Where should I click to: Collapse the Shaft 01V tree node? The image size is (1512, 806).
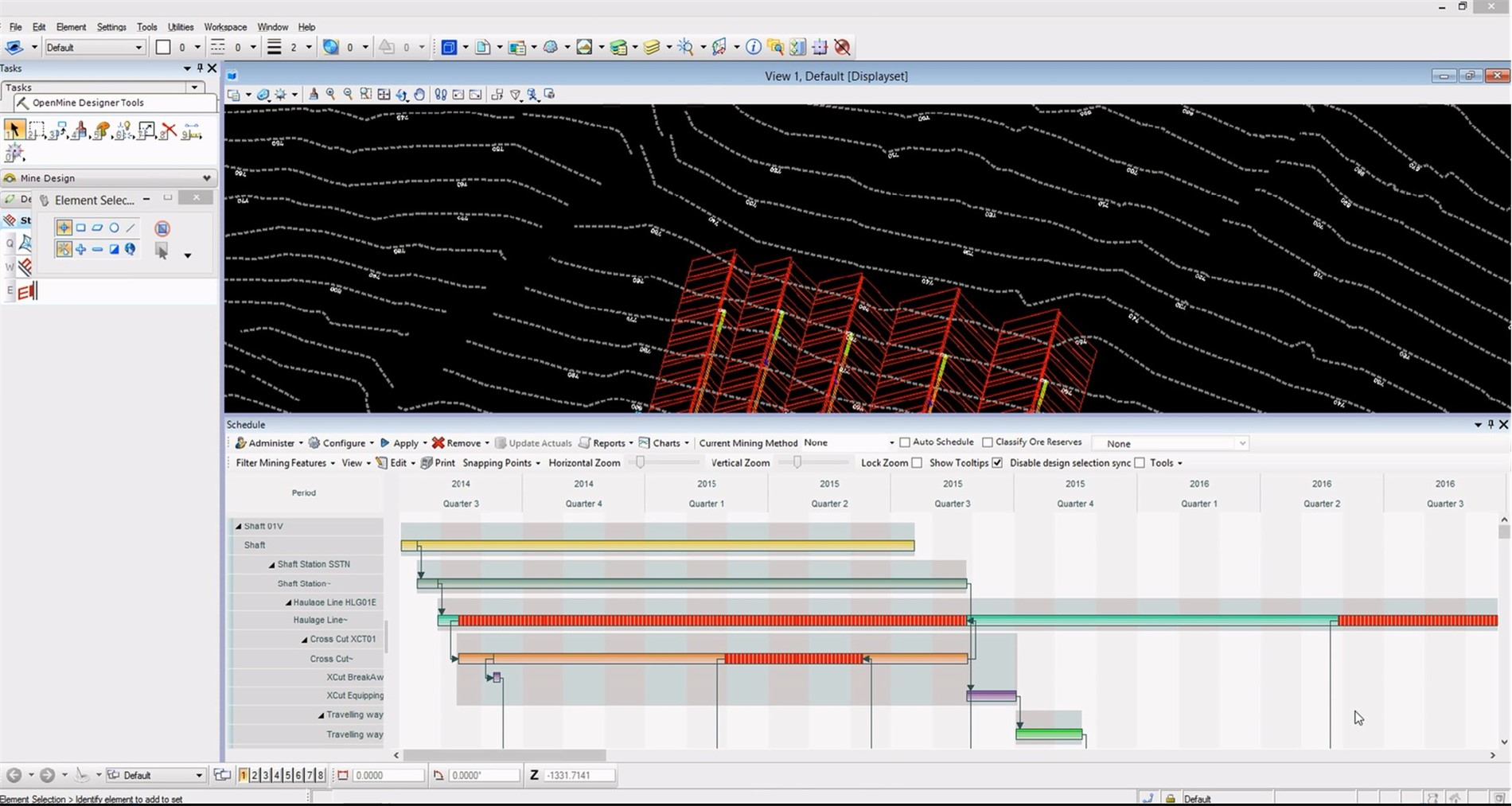click(x=238, y=527)
